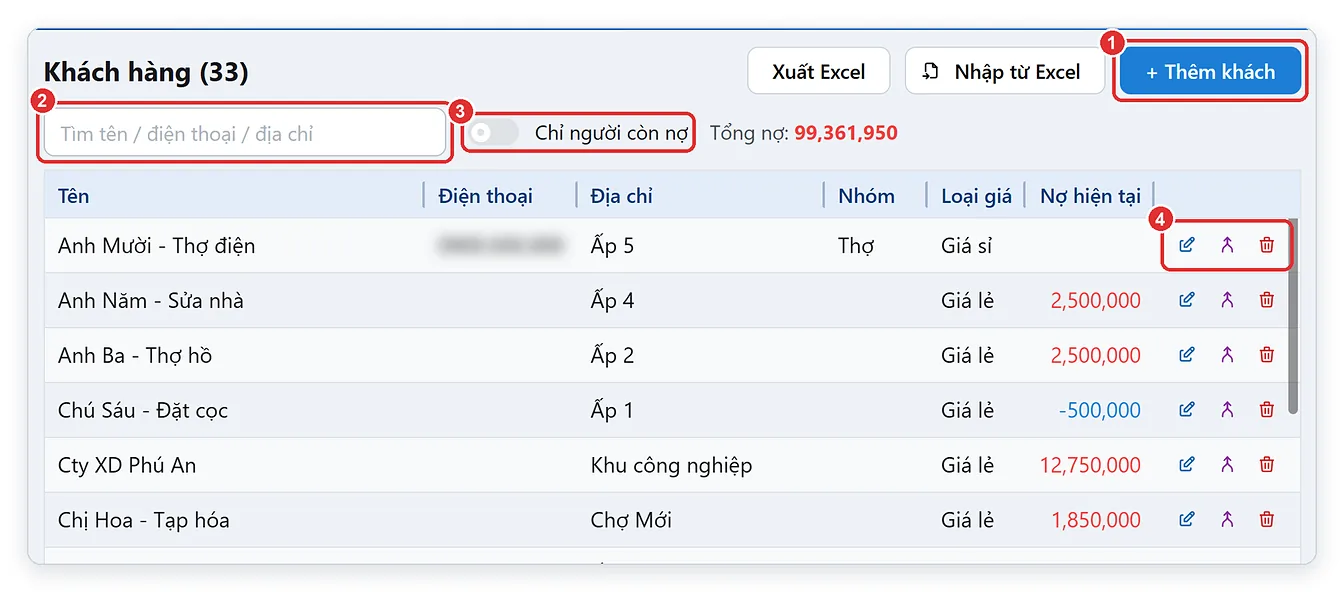Select the Anh Năm - Sửa nhà name cell
The width and height of the screenshot is (1344, 592).
(x=151, y=301)
